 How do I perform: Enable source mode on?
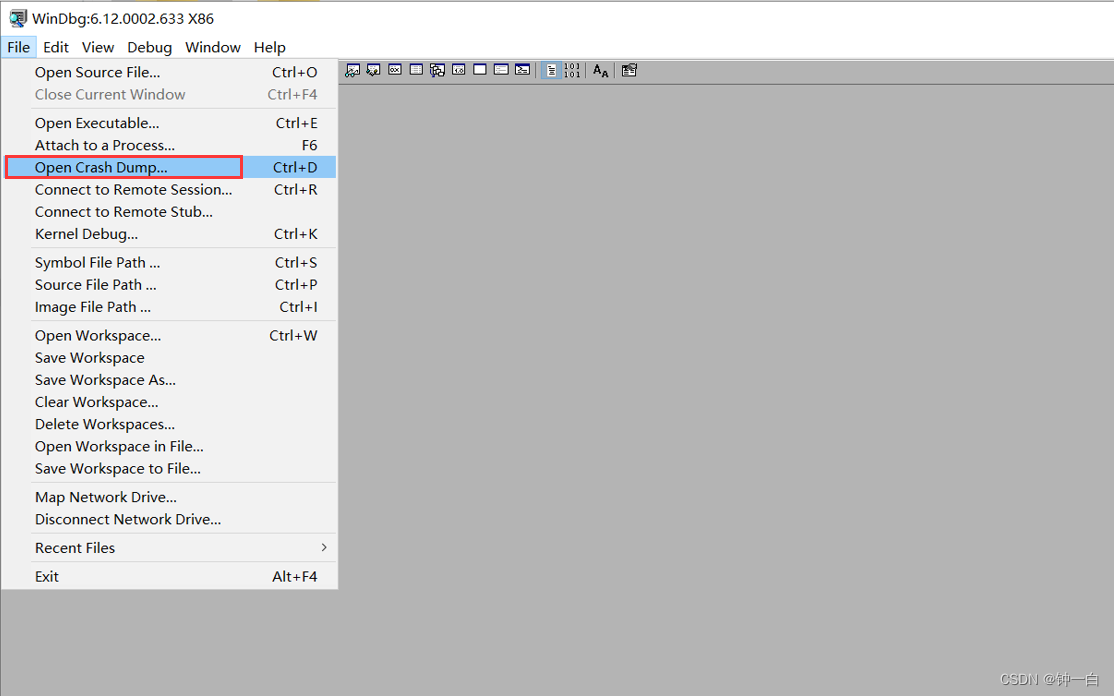point(553,70)
